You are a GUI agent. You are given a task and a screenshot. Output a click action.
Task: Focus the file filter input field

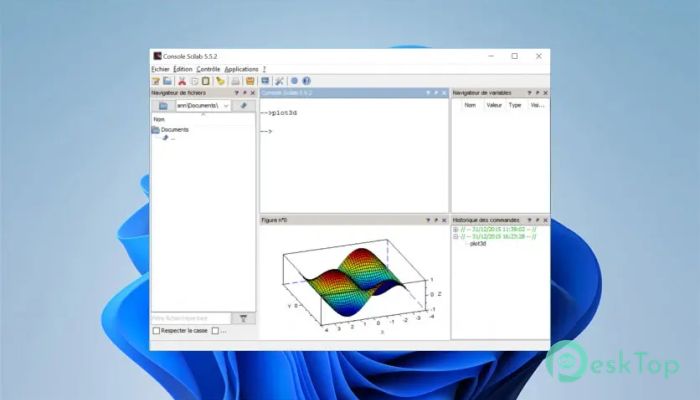[191, 318]
